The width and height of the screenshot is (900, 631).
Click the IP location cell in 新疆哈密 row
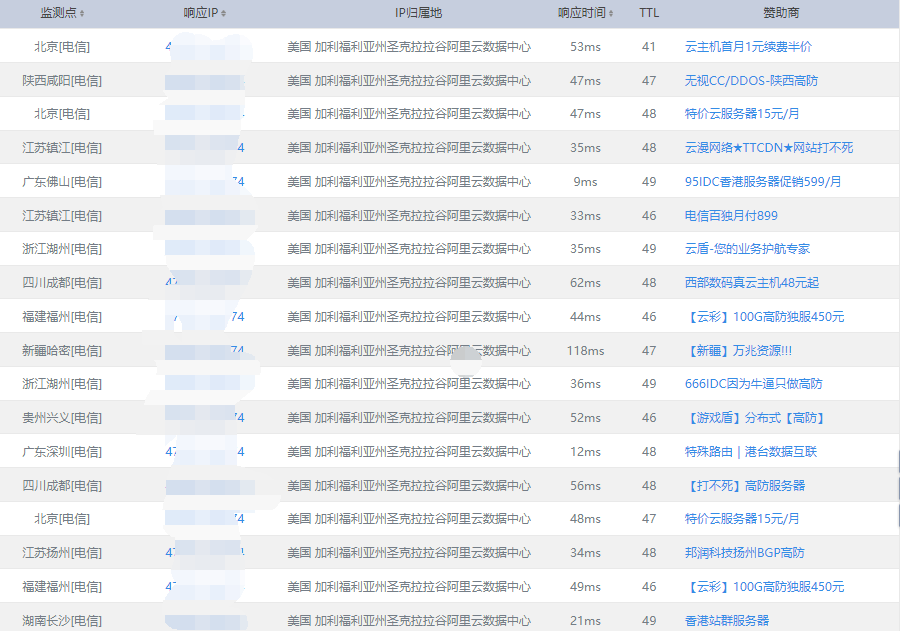tap(409, 350)
